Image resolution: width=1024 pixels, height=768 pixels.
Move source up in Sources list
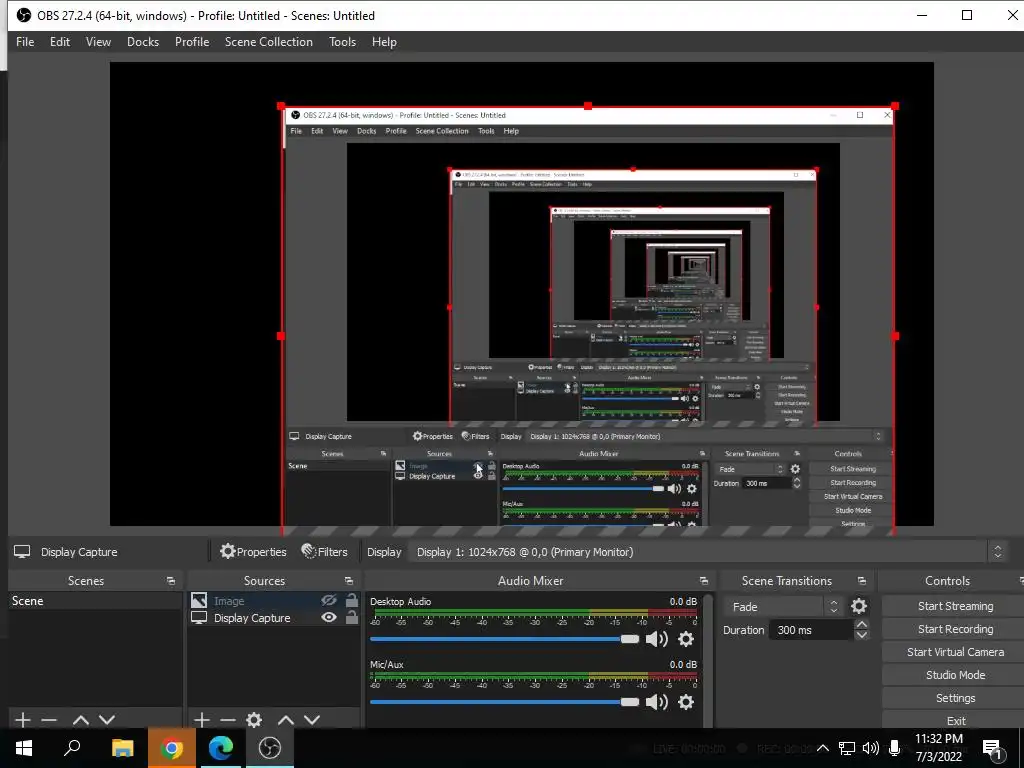click(285, 720)
